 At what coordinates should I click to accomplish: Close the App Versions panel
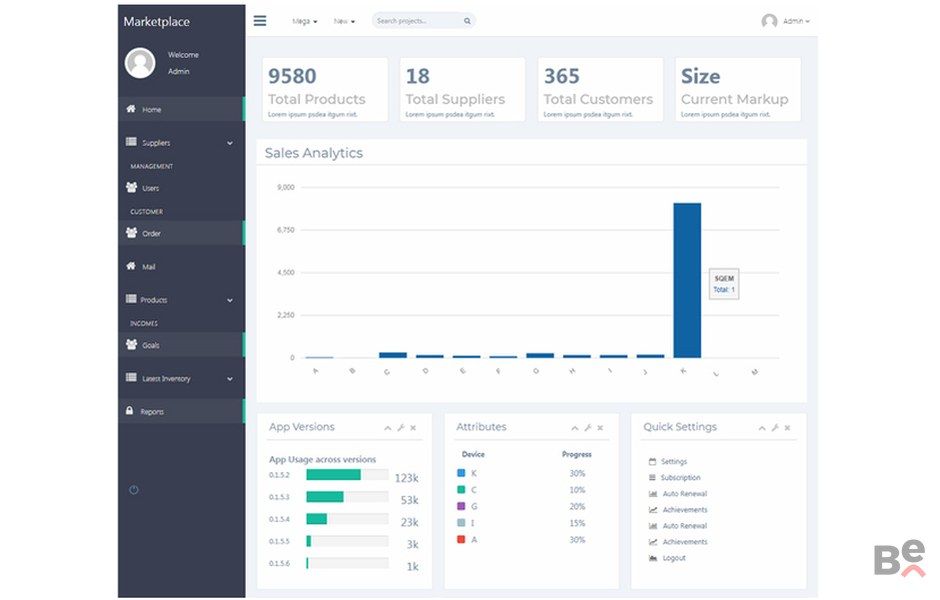413,428
